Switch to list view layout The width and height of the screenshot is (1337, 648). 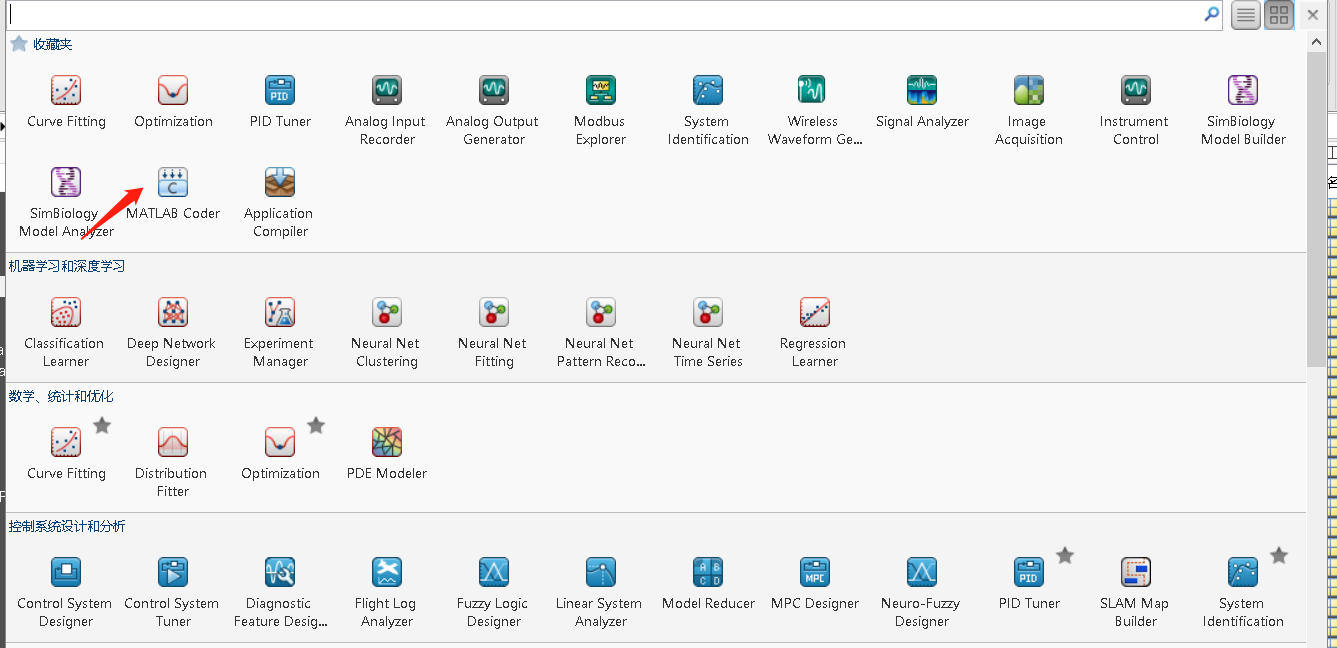click(1245, 15)
